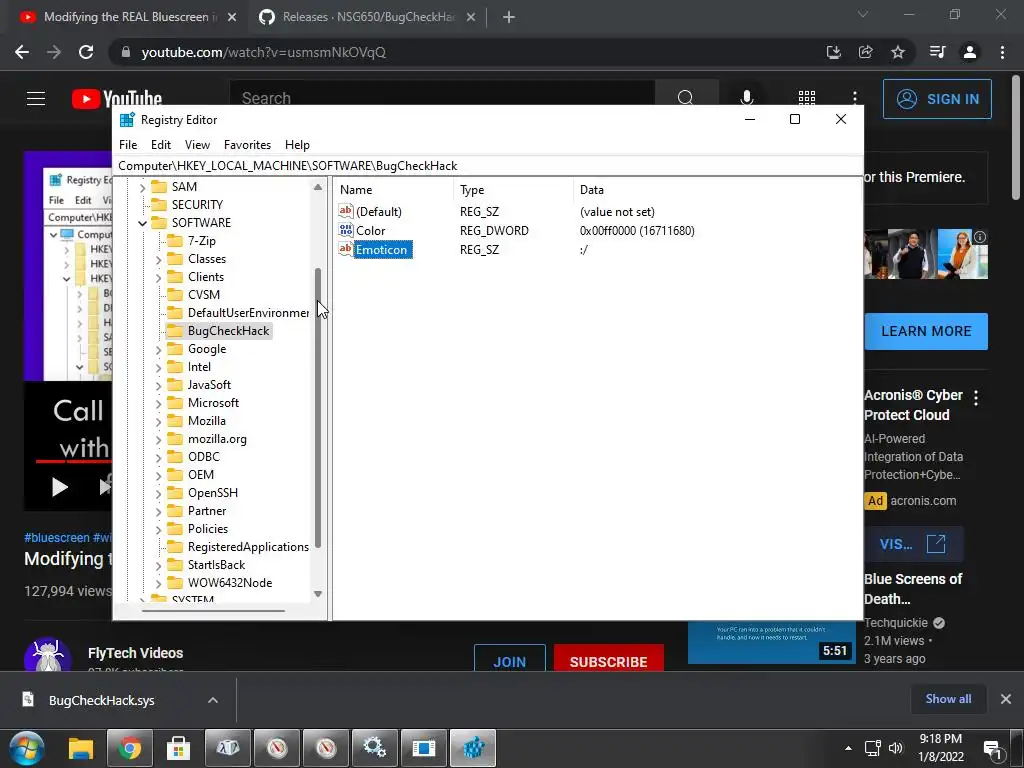Click the Name column header
The width and height of the screenshot is (1024, 768).
click(x=394, y=190)
